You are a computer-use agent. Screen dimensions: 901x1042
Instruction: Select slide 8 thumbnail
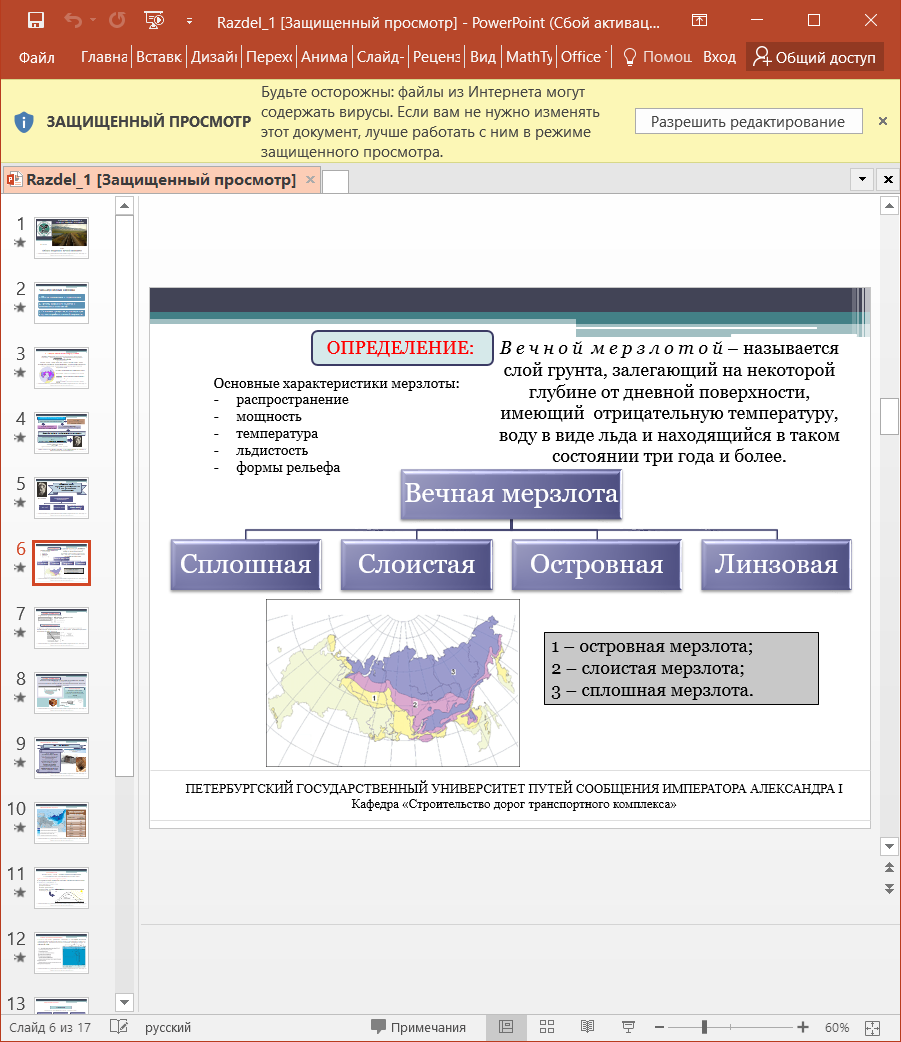61,692
